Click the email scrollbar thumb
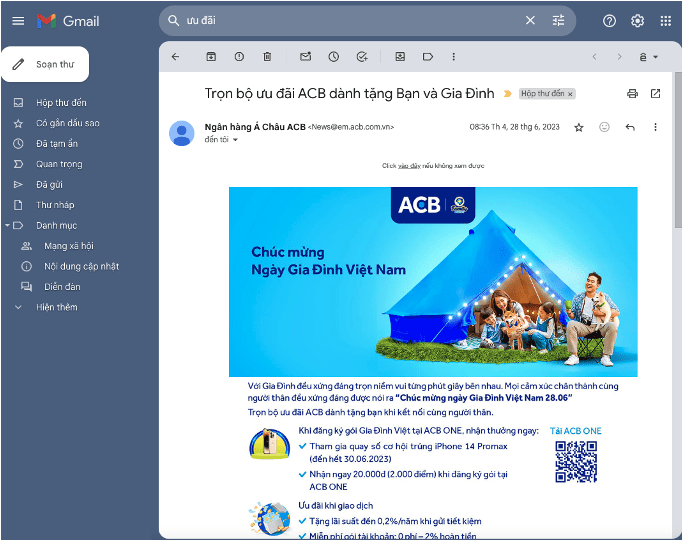 (x=678, y=149)
